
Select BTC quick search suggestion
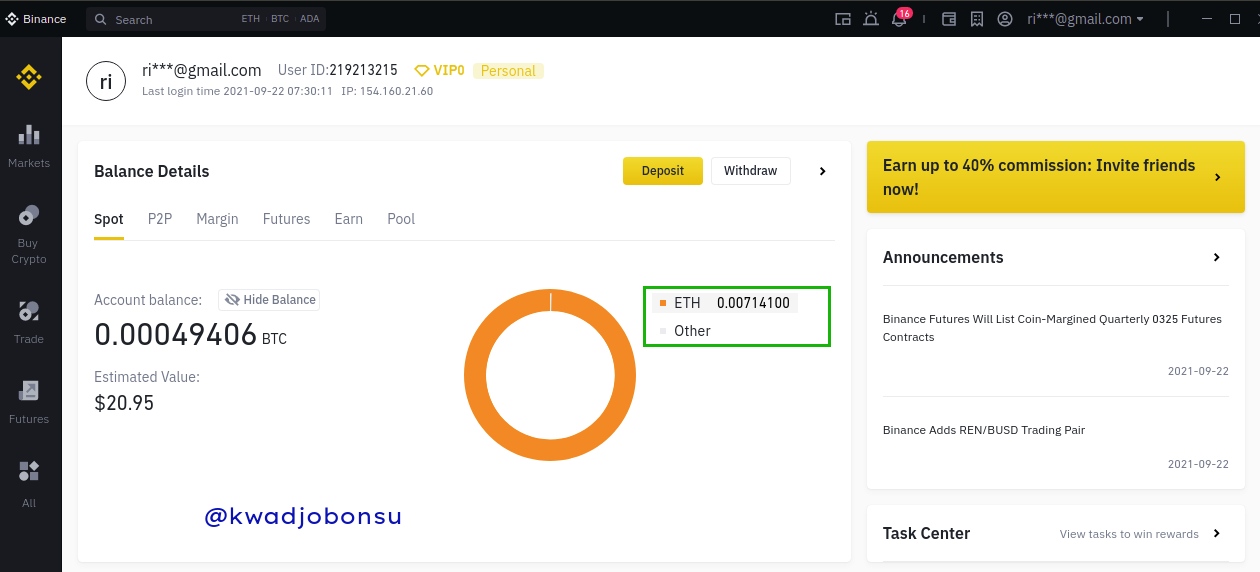click(x=279, y=19)
